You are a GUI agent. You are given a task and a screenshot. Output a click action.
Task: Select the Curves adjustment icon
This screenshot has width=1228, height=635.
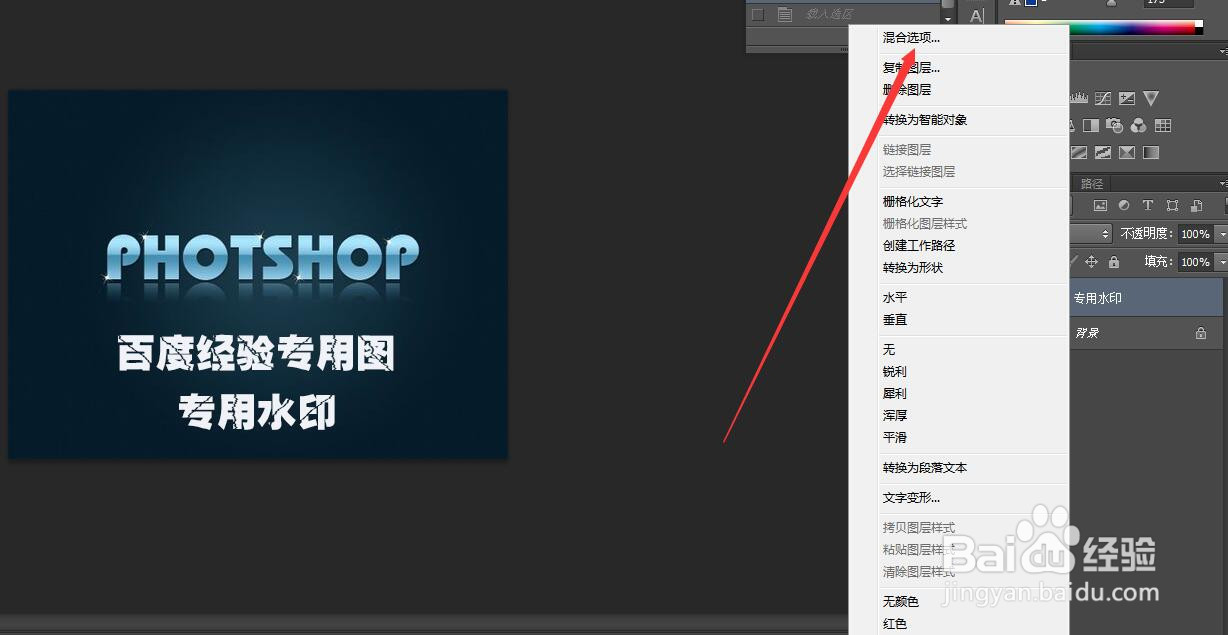click(1103, 98)
